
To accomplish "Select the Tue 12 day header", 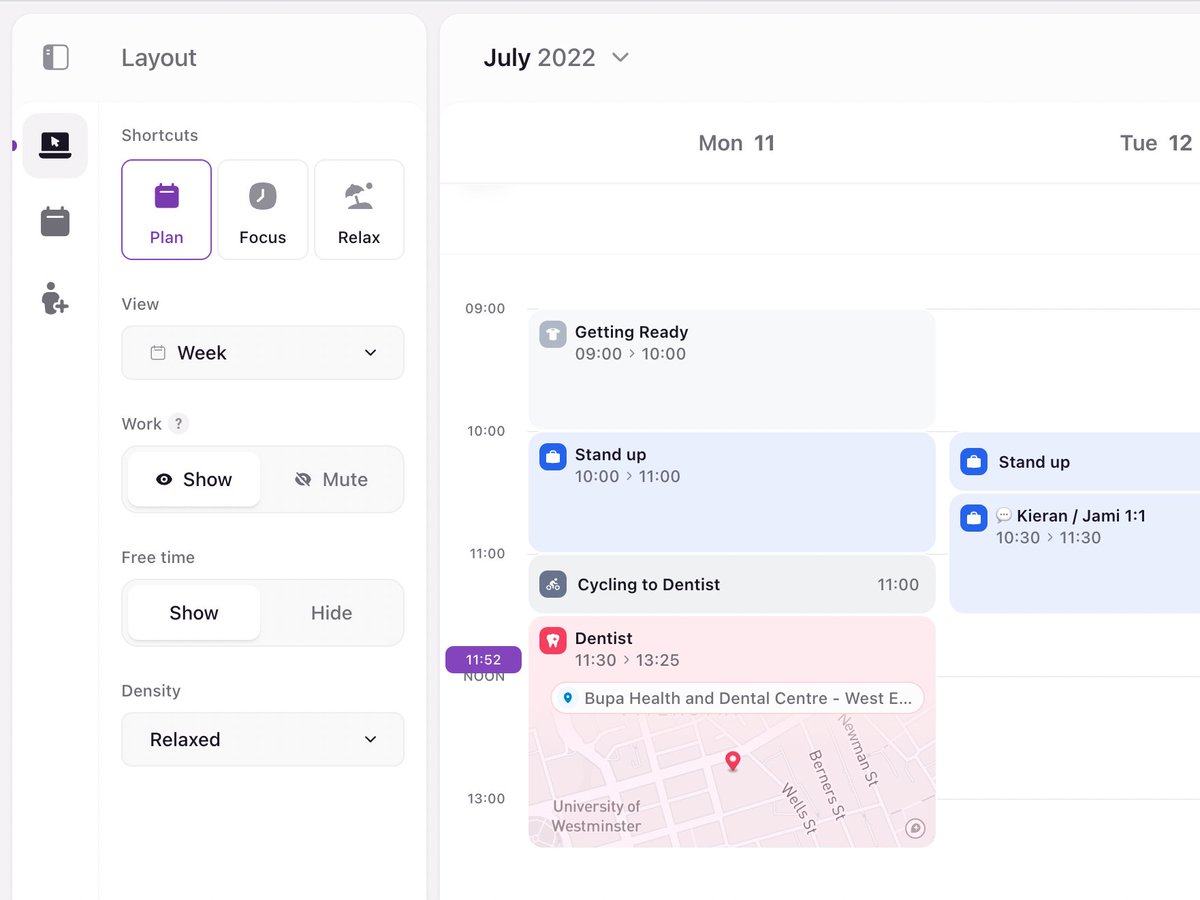I will click(x=1155, y=143).
